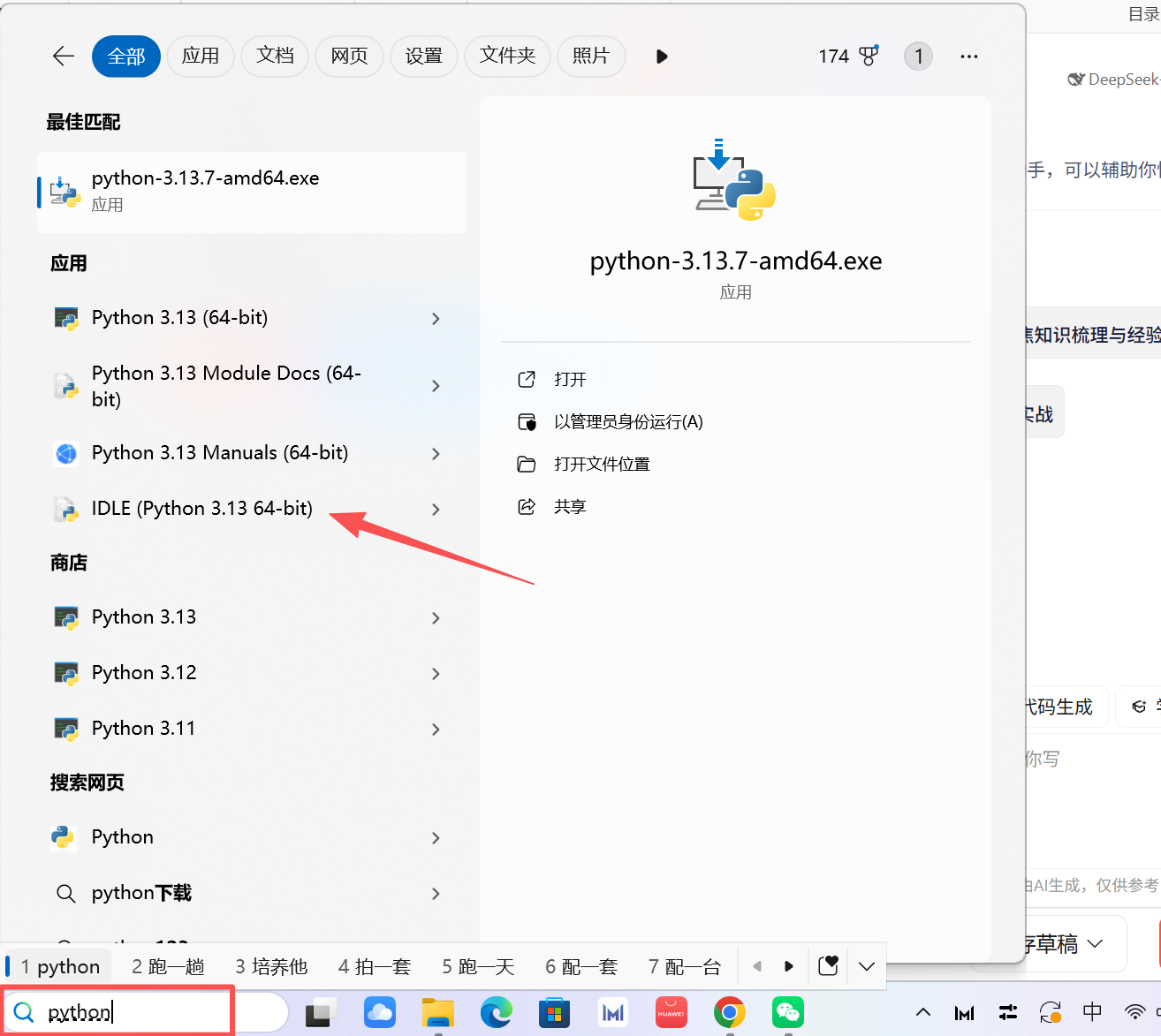Viewport: 1161px width, 1036px height.
Task: Select IME candidate 3 培养他
Action: [x=271, y=967]
